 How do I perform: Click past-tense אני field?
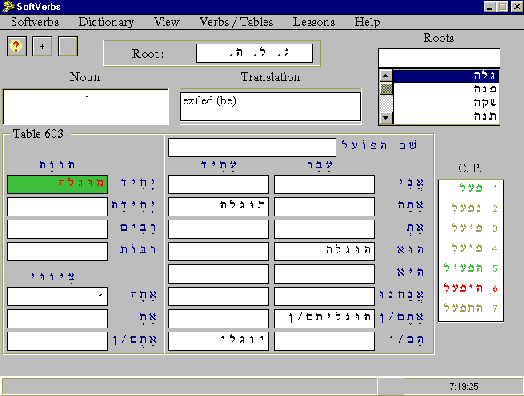coord(324,184)
